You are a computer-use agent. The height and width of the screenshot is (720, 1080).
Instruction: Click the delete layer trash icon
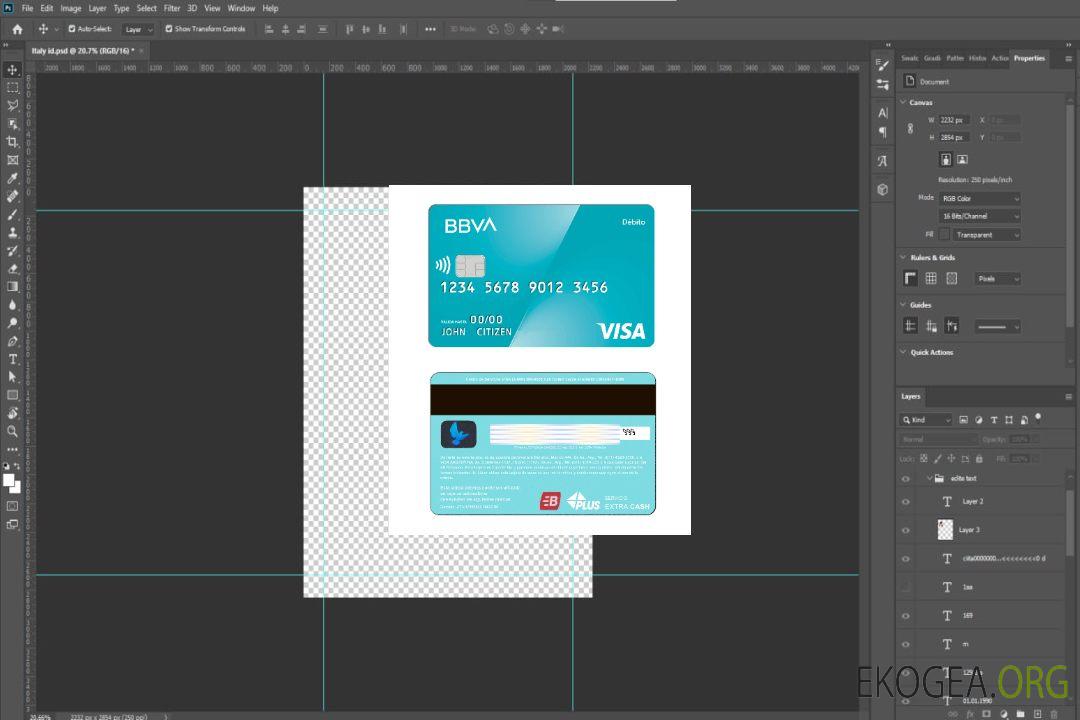[x=1054, y=714]
